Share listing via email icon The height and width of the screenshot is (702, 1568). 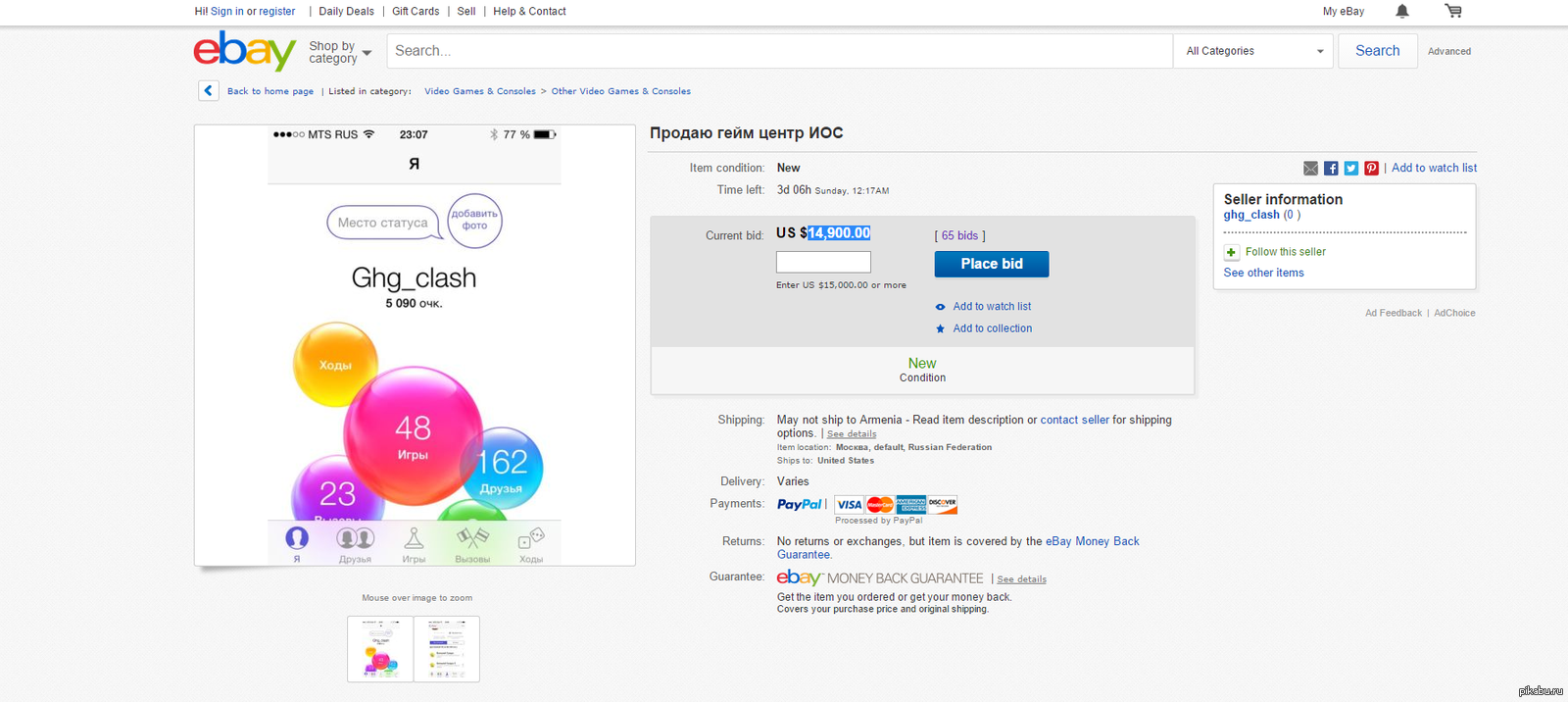click(x=1310, y=169)
